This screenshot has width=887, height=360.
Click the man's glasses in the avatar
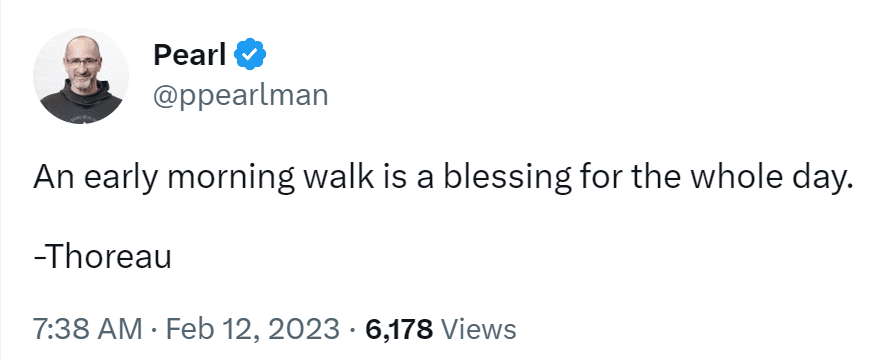81,61
